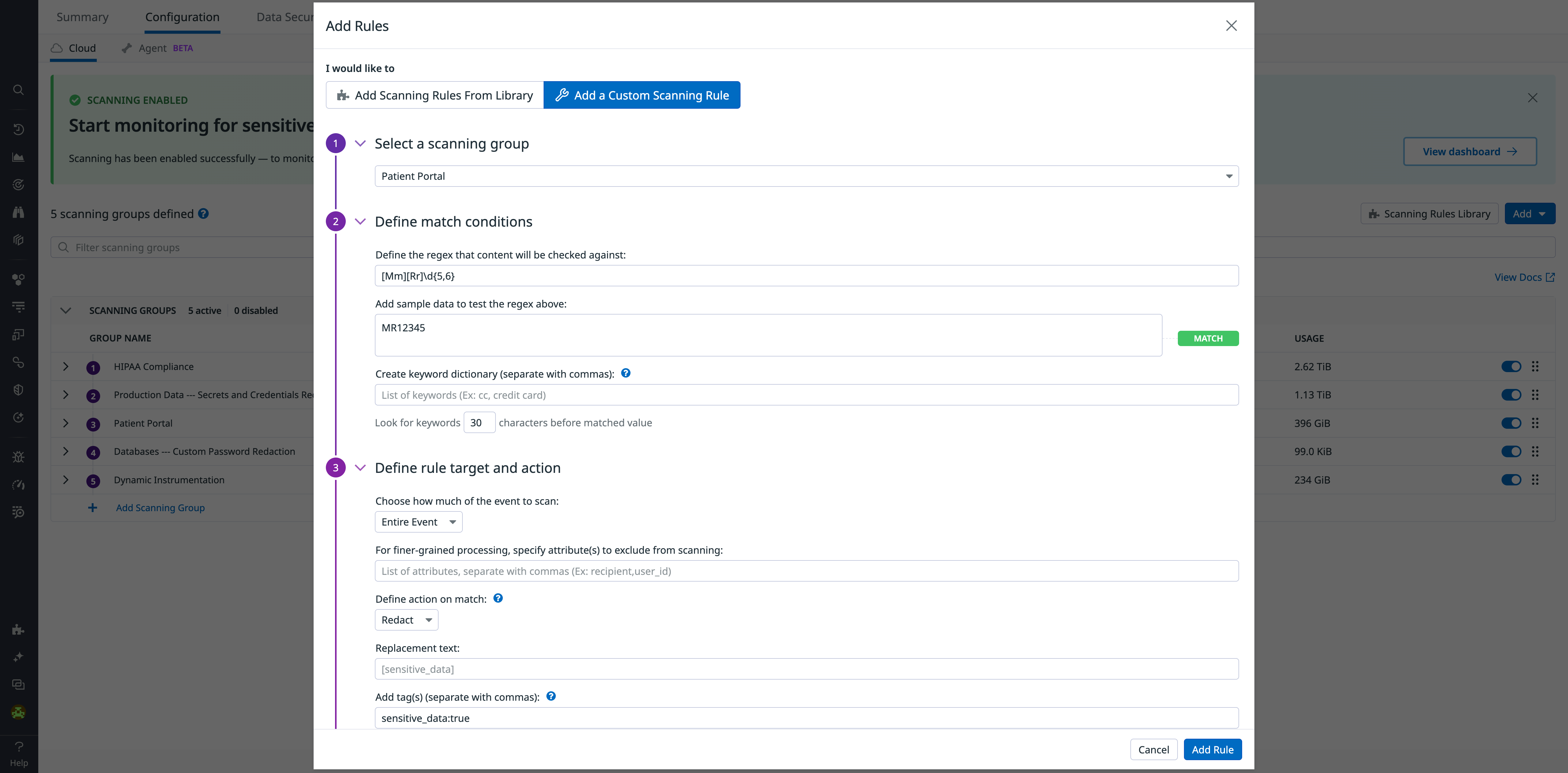1568x773 pixels.
Task: Open the Redact action dropdown
Action: (406, 620)
